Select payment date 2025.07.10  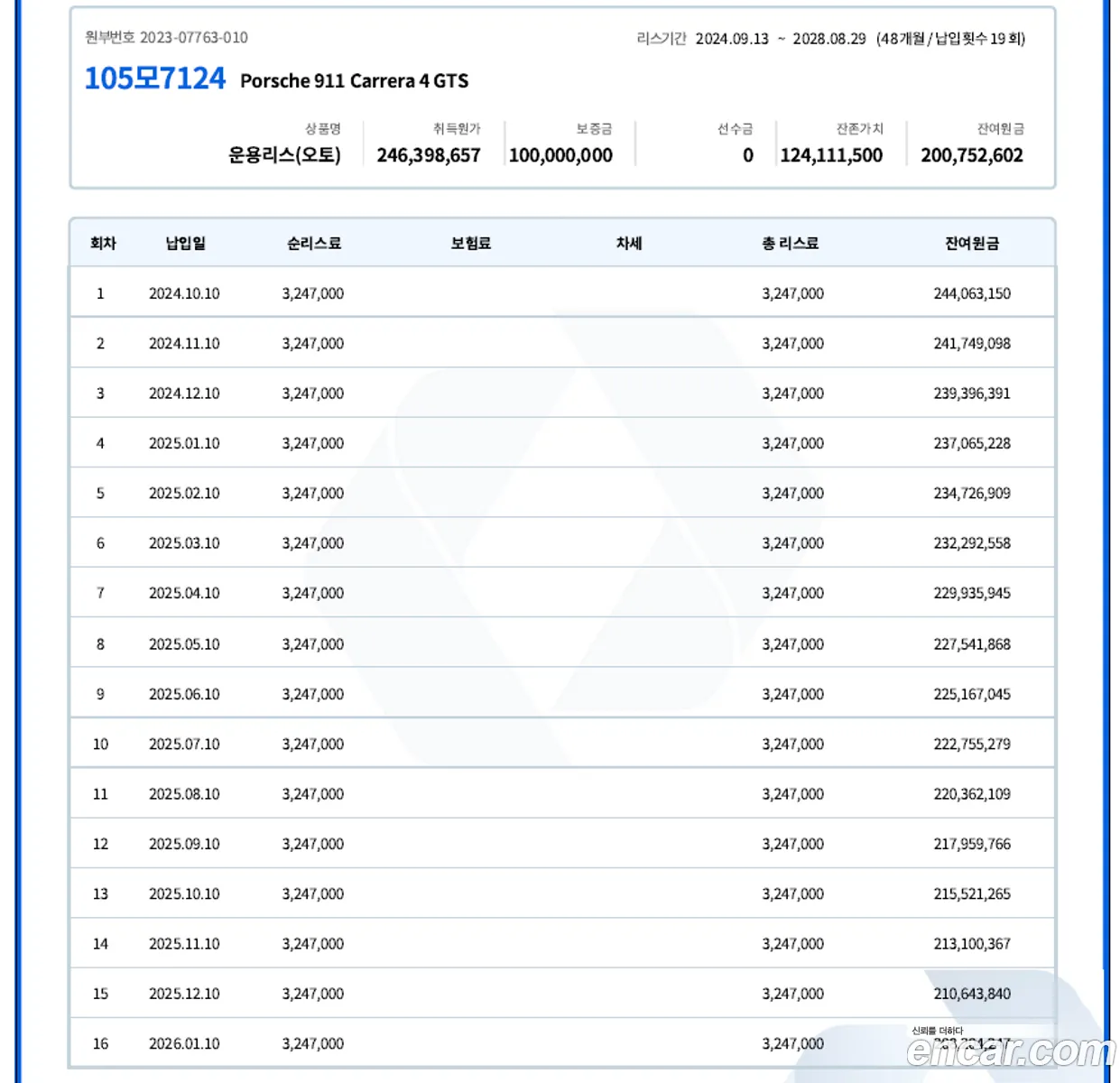184,745
